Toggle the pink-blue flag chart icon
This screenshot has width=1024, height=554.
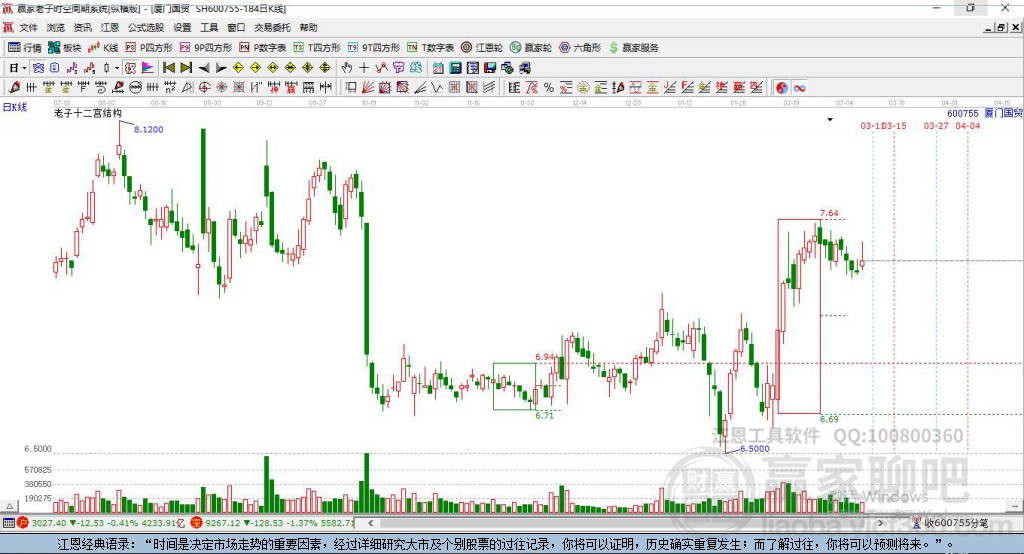pos(148,68)
